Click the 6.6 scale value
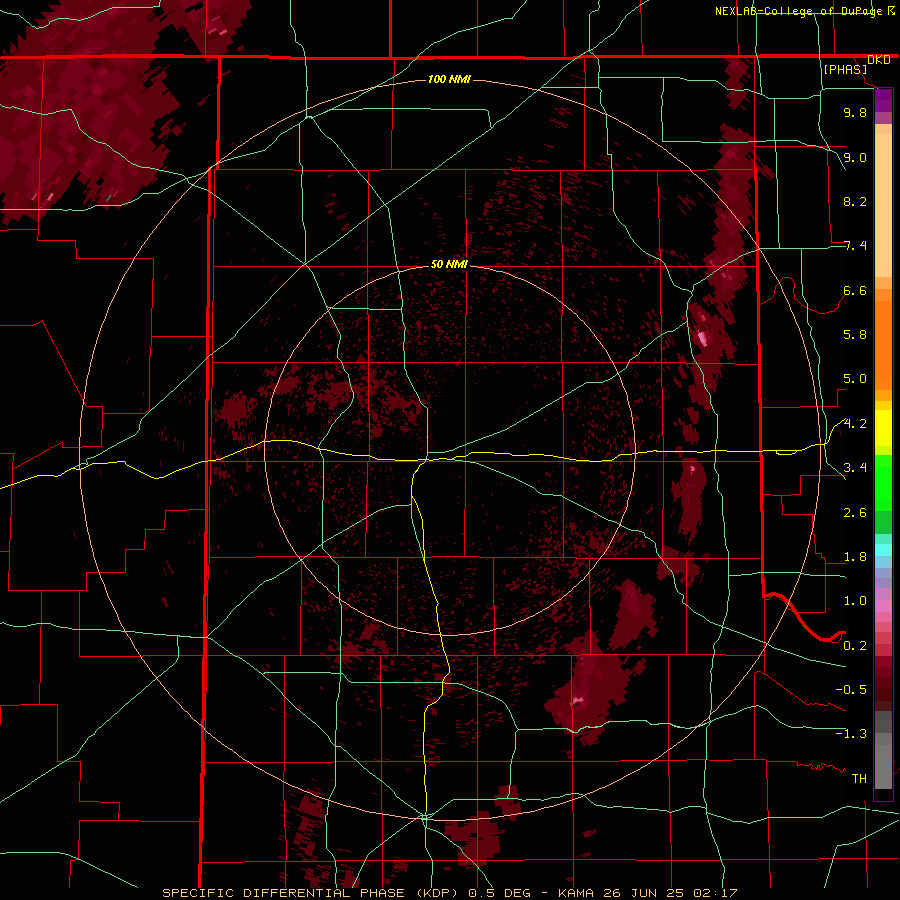 click(855, 290)
